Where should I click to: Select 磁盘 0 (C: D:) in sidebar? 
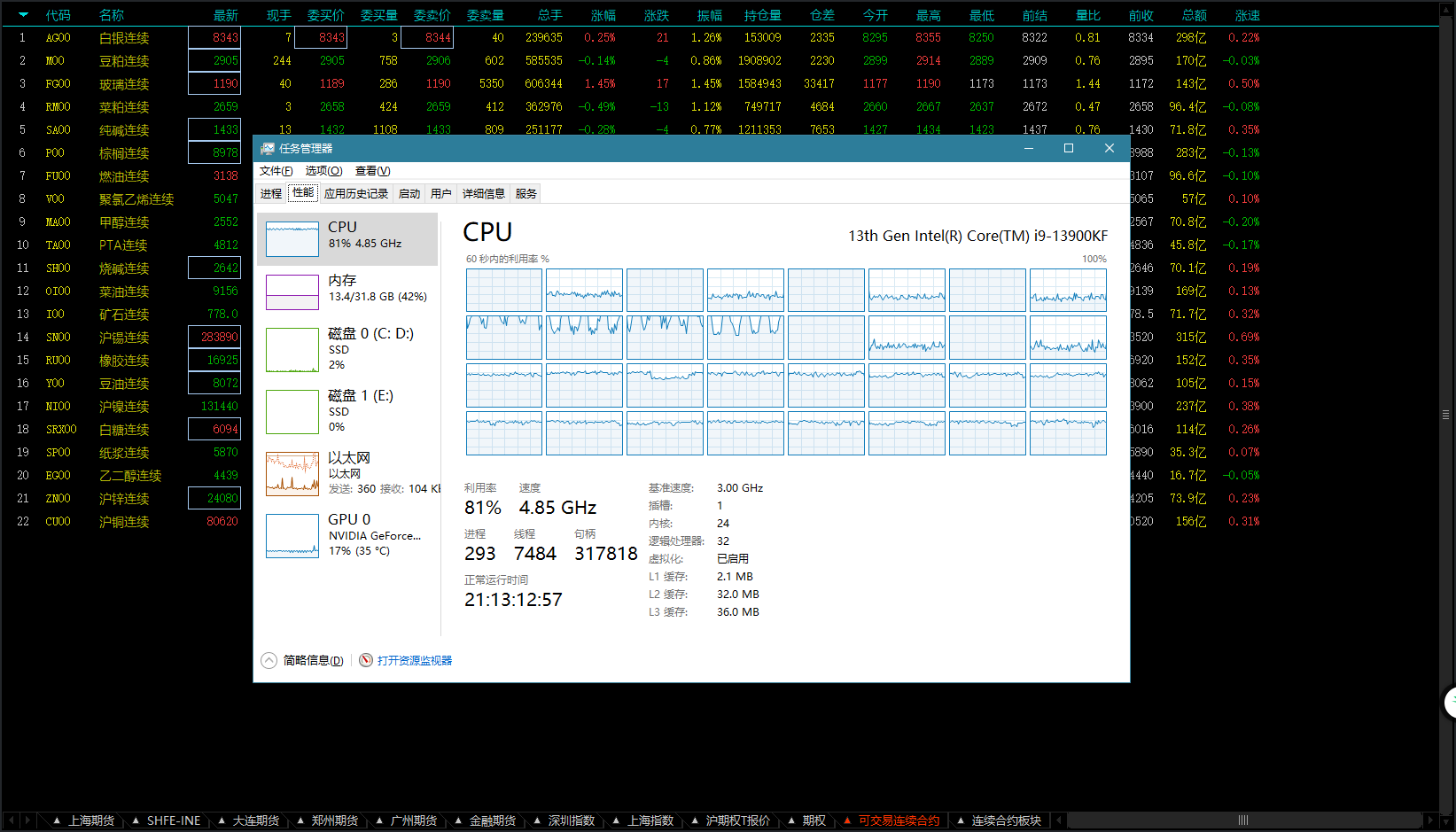pos(347,350)
